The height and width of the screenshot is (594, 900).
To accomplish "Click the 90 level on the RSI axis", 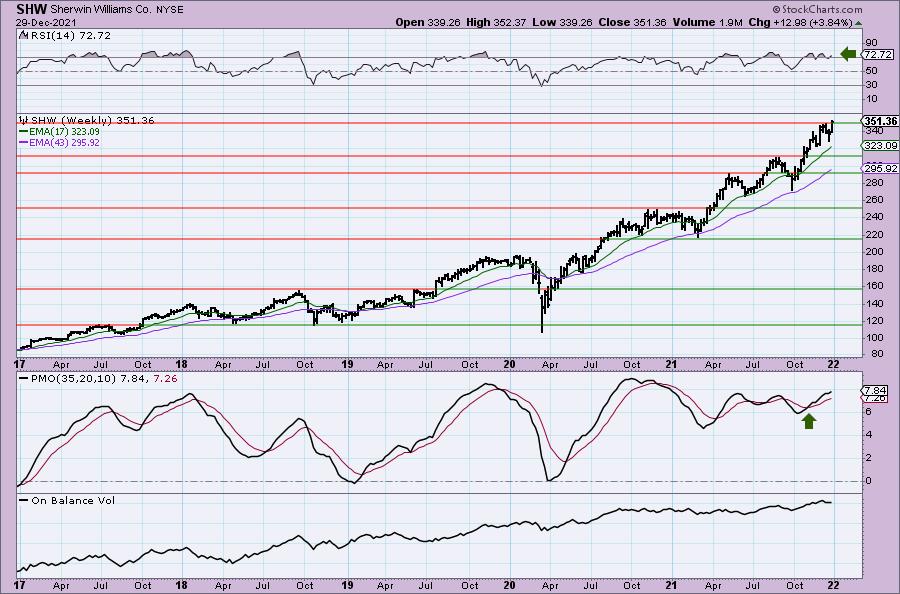I will [x=871, y=42].
